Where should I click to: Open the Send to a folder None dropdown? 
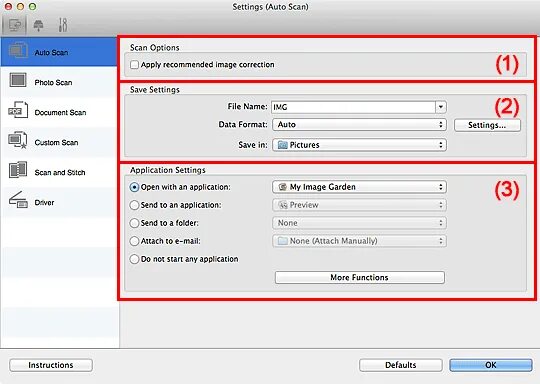point(359,223)
